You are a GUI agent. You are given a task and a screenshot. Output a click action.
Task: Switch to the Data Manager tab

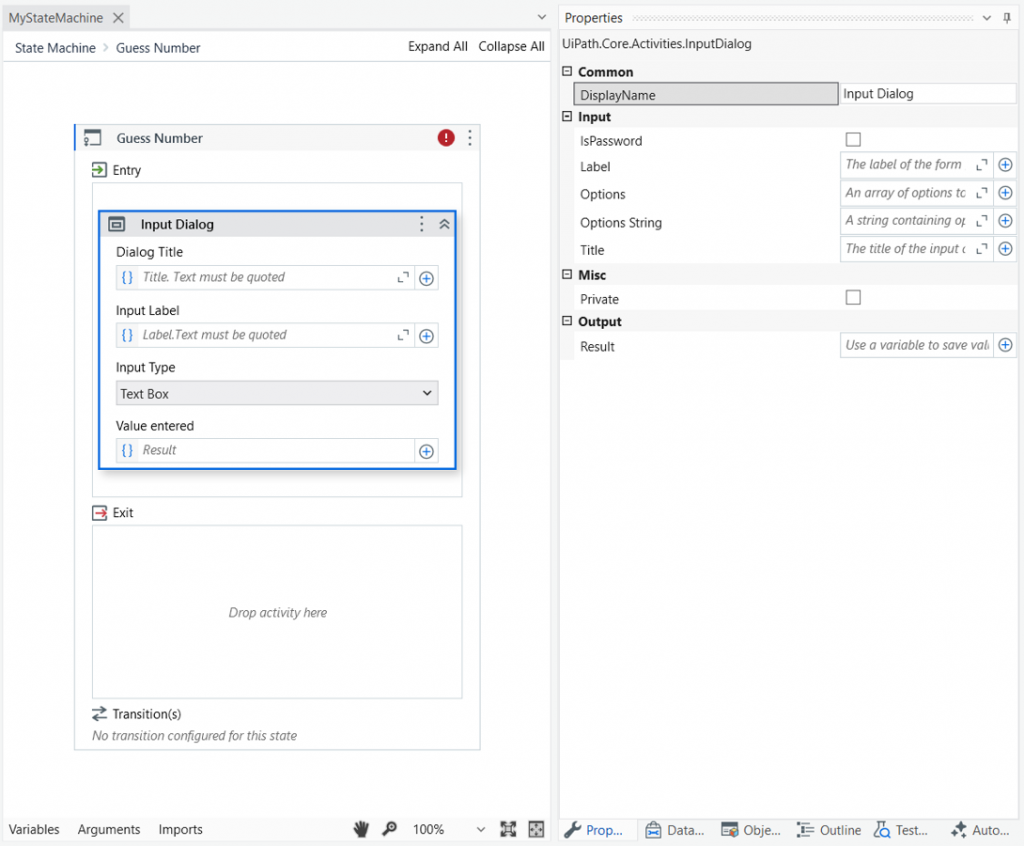pyautogui.click(x=675, y=830)
